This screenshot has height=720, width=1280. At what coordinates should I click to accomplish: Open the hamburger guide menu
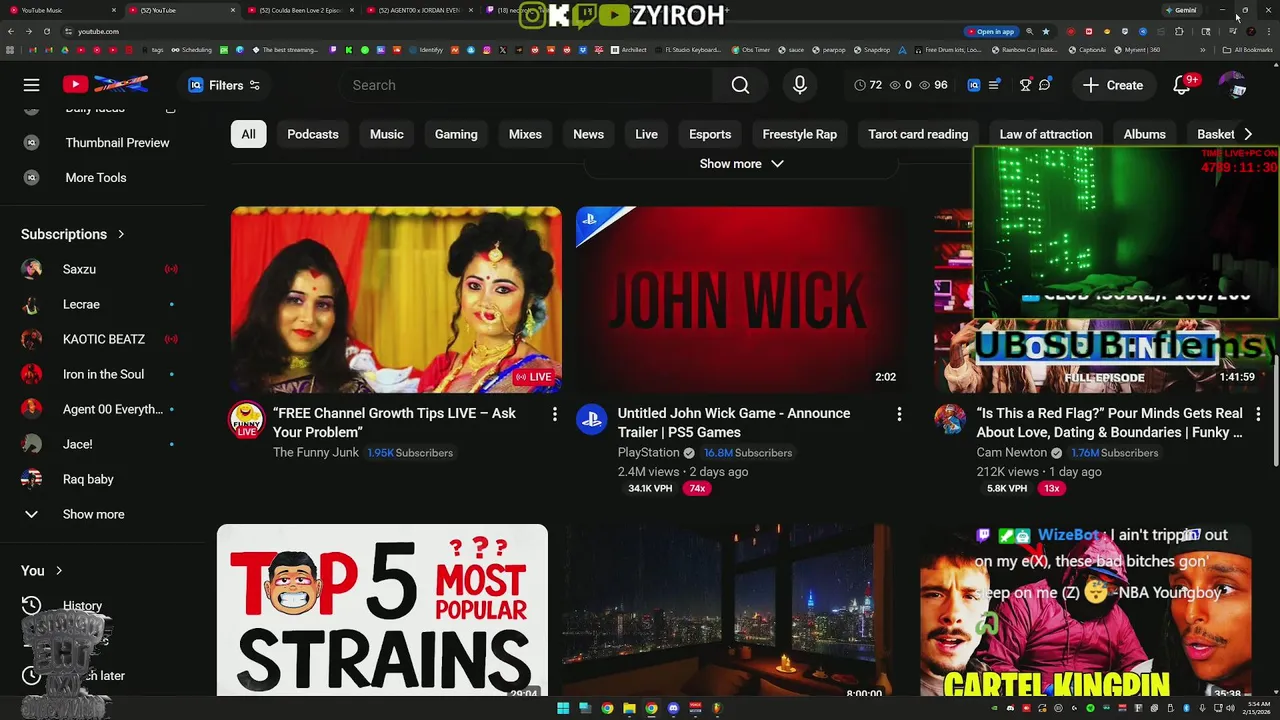pos(32,85)
